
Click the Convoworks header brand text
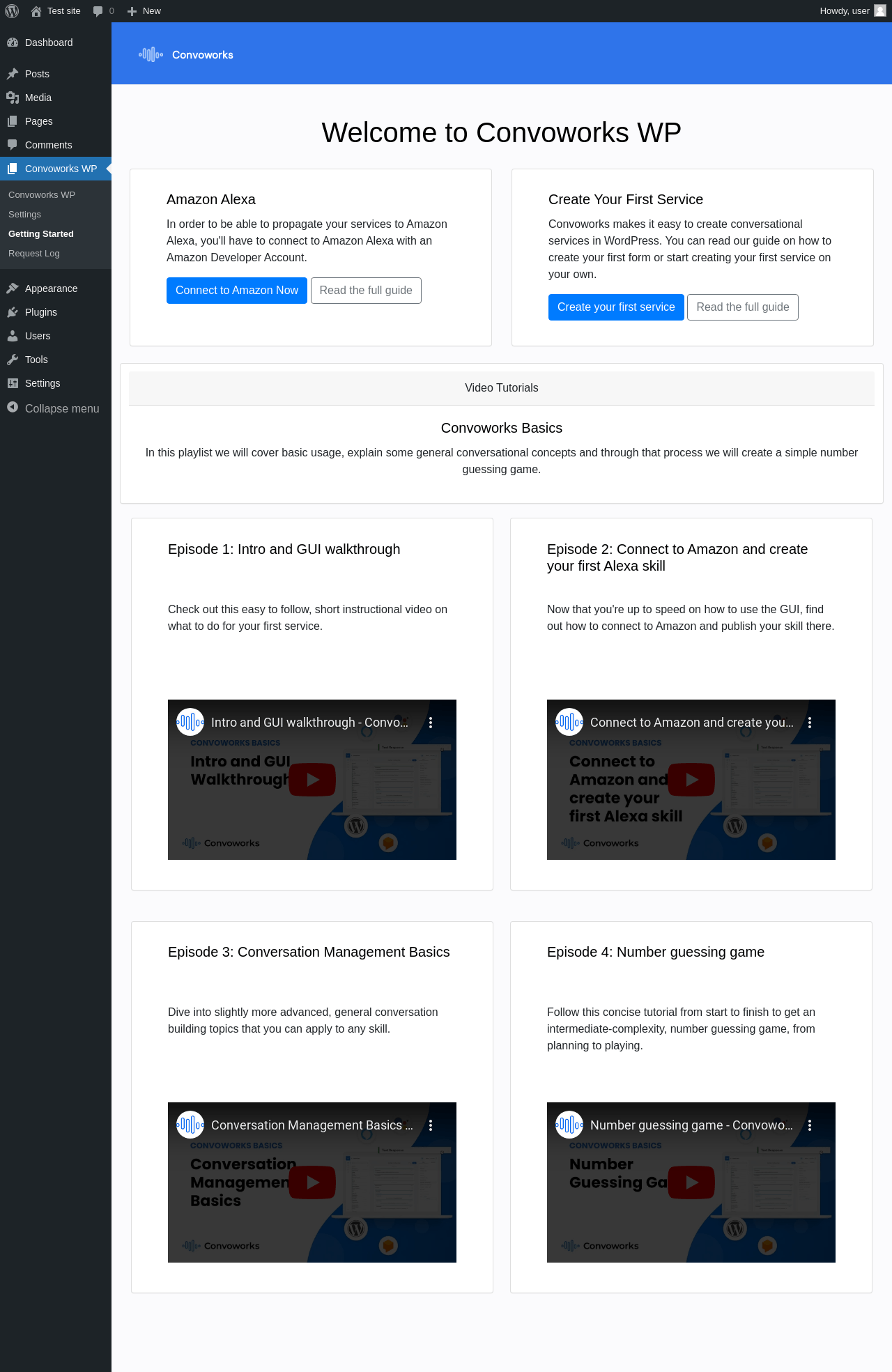tap(203, 55)
